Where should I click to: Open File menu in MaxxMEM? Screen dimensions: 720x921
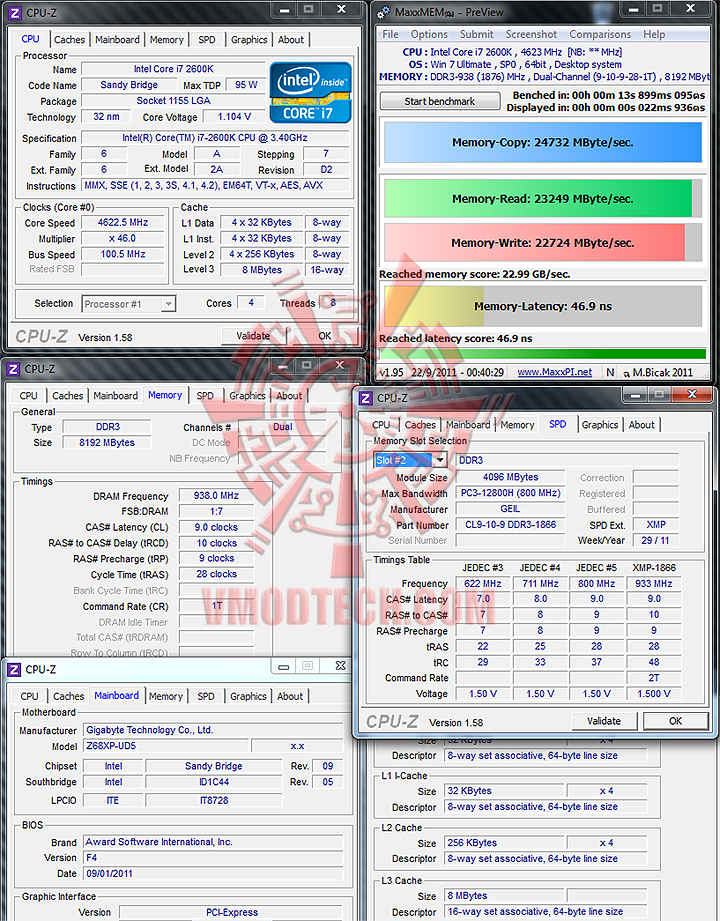click(x=391, y=34)
